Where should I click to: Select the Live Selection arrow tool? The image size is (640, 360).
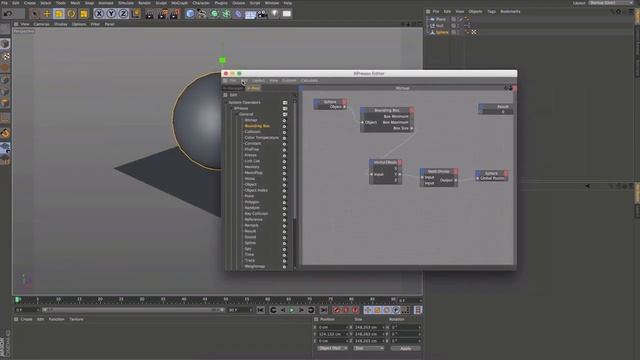[x=35, y=14]
